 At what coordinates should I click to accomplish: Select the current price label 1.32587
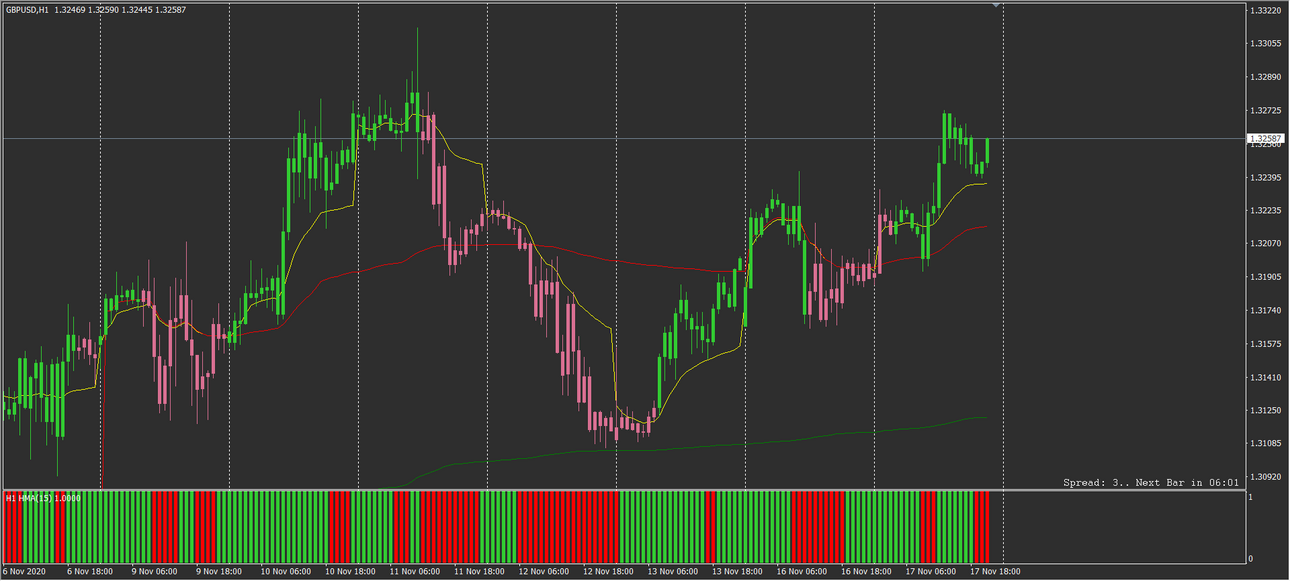tap(1265, 138)
